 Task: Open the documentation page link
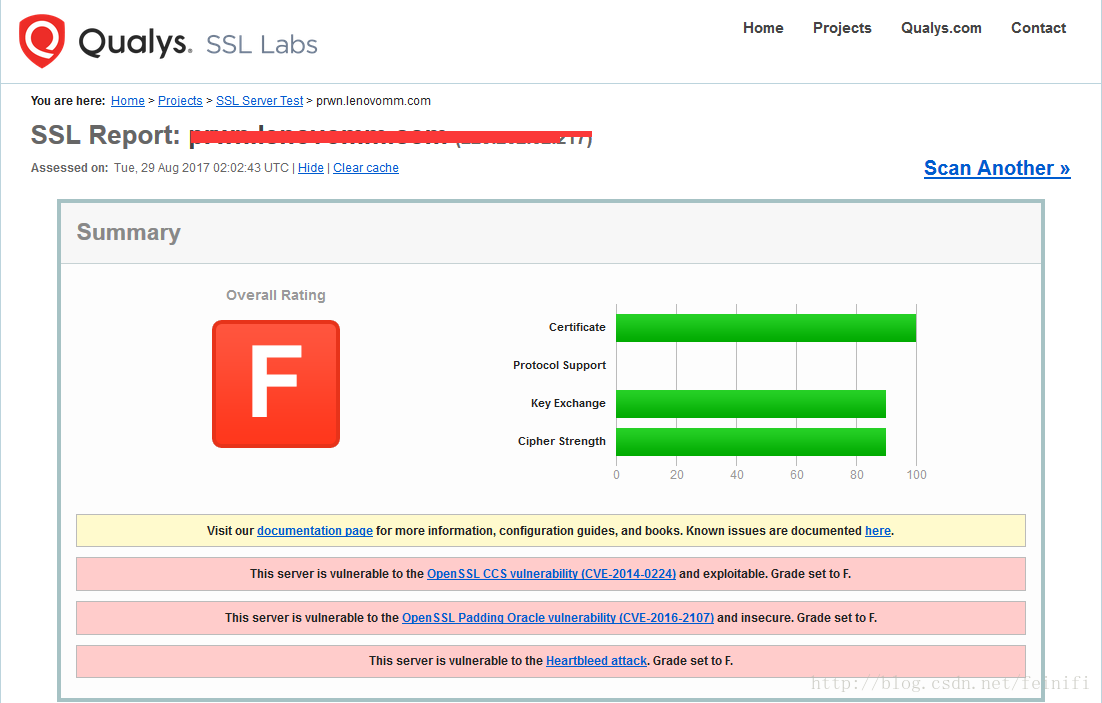(x=315, y=531)
